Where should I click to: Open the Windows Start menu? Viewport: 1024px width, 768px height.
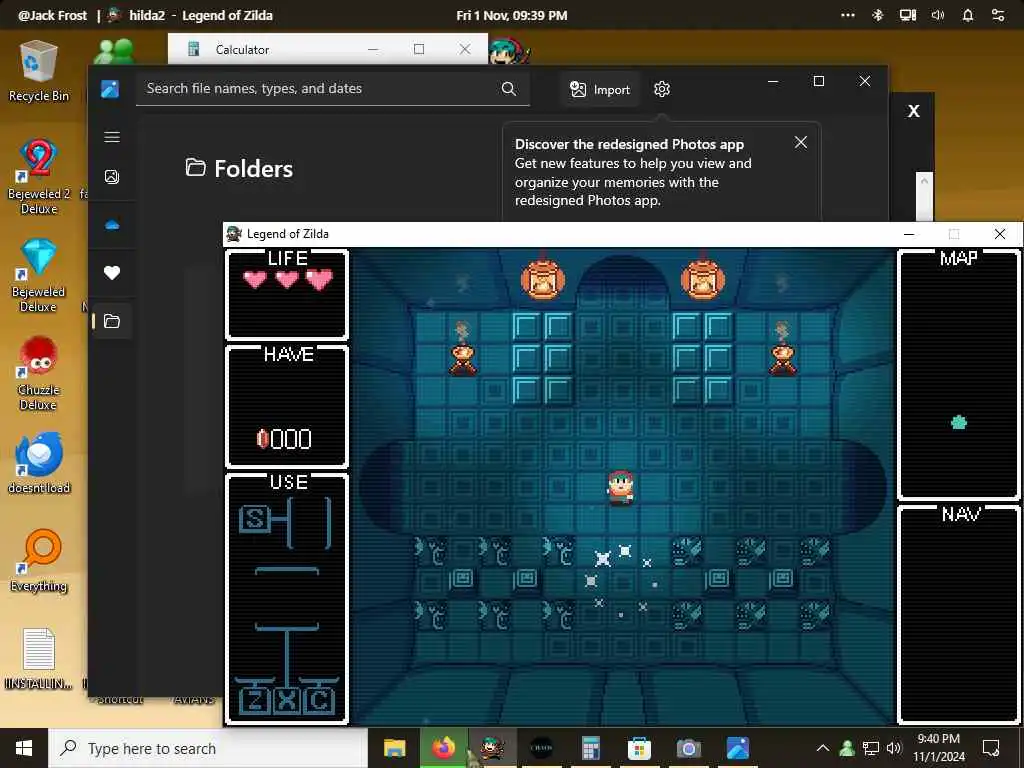pos(24,748)
